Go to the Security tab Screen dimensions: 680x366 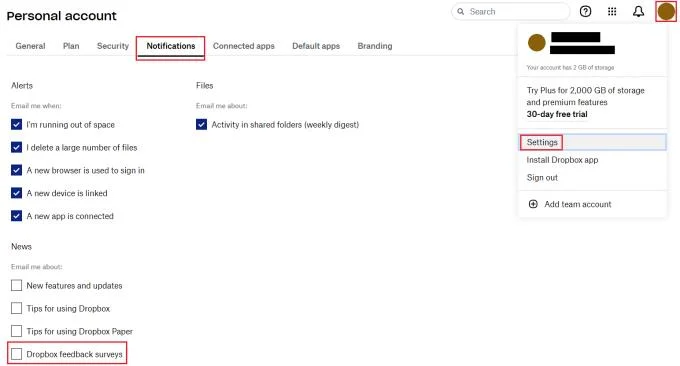113,46
